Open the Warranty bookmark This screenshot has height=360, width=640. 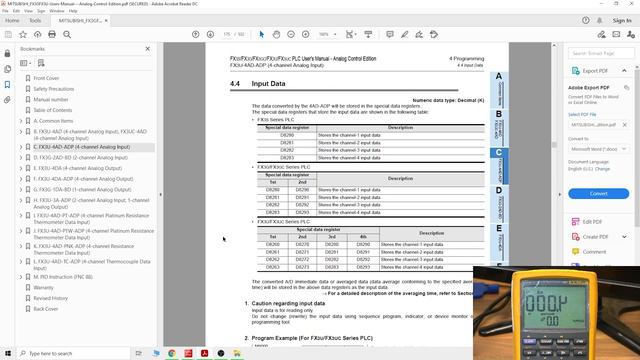point(43,288)
